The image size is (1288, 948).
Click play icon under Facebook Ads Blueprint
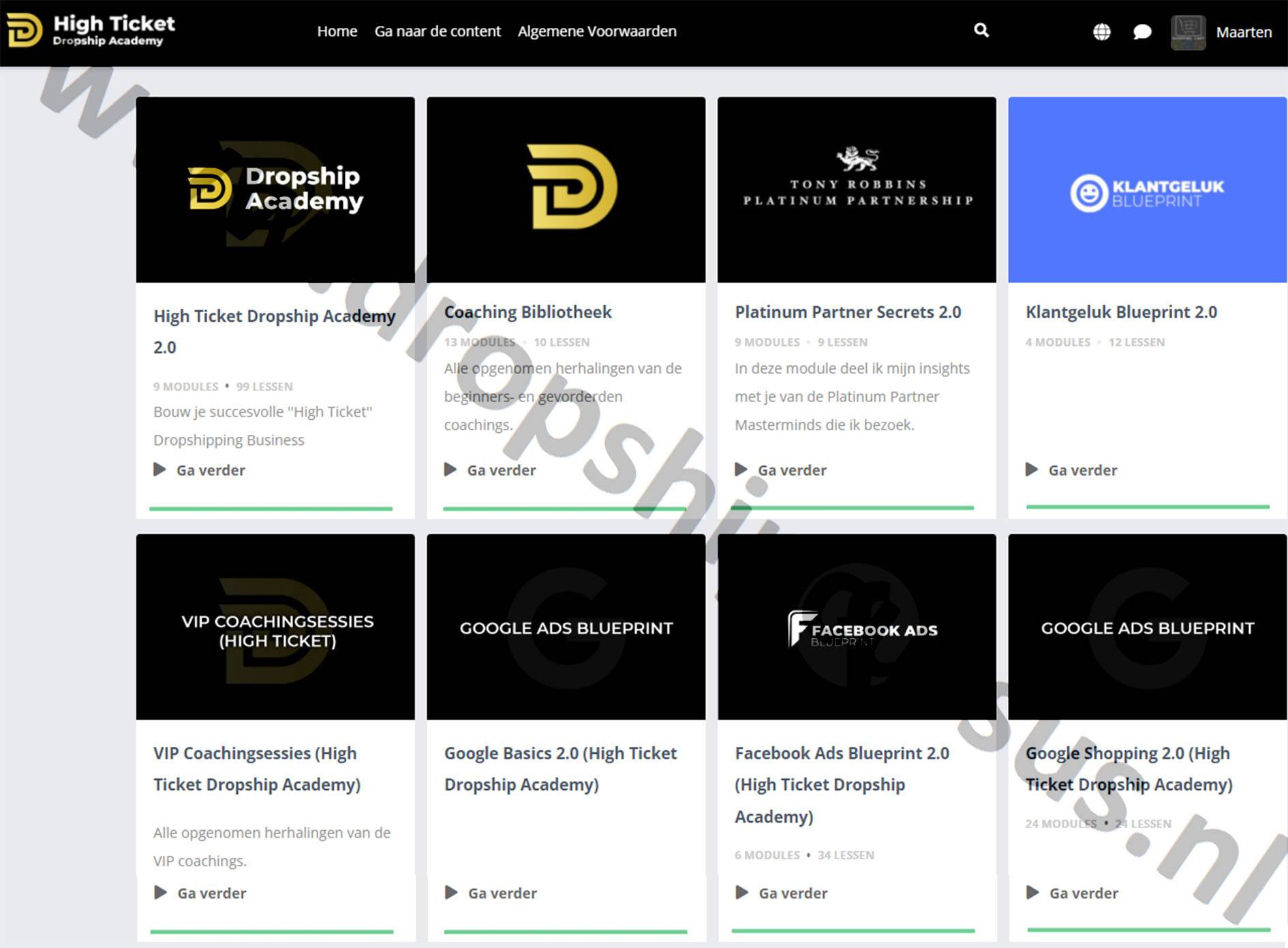coord(742,893)
